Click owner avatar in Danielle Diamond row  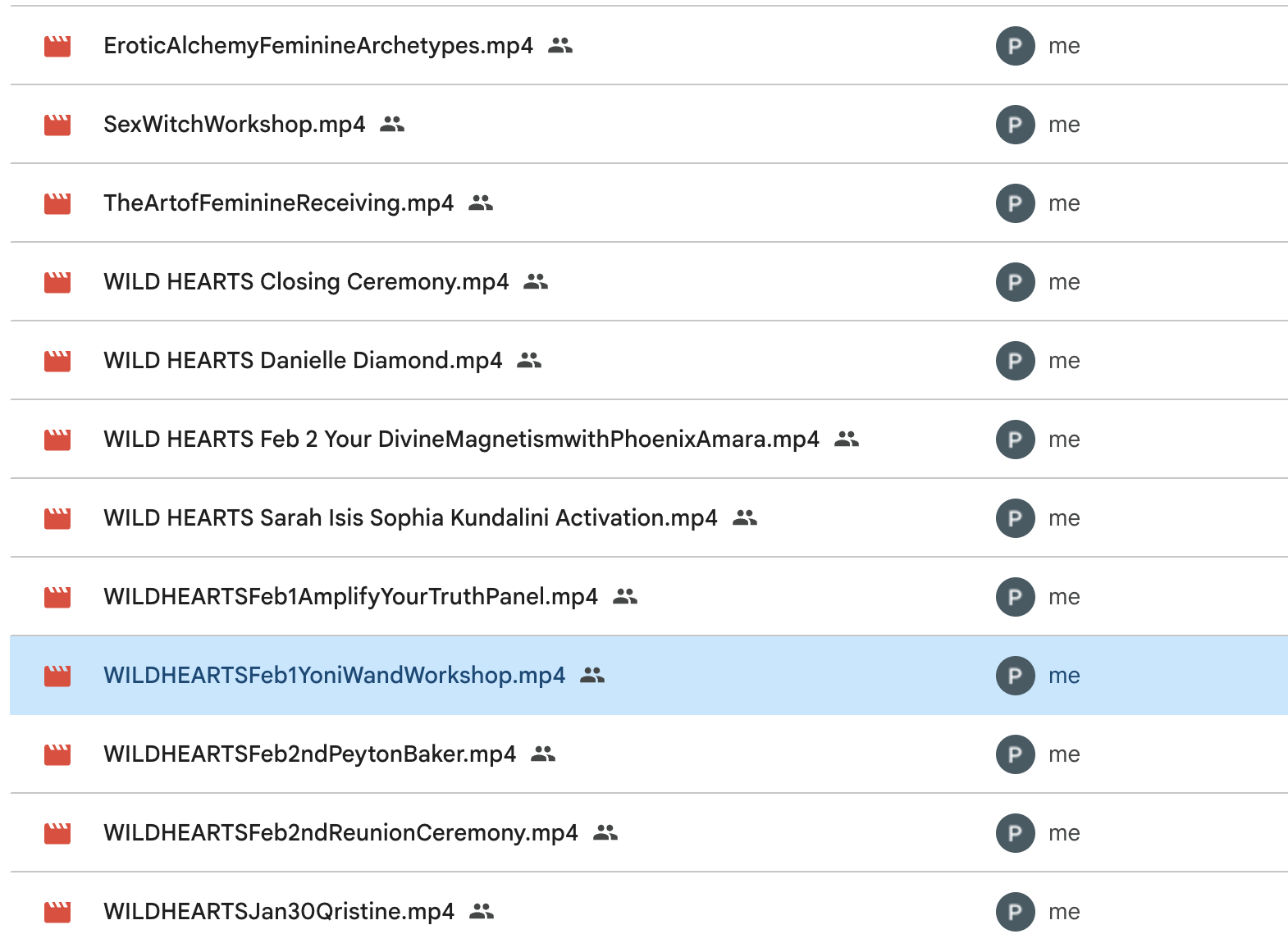pos(1016,361)
